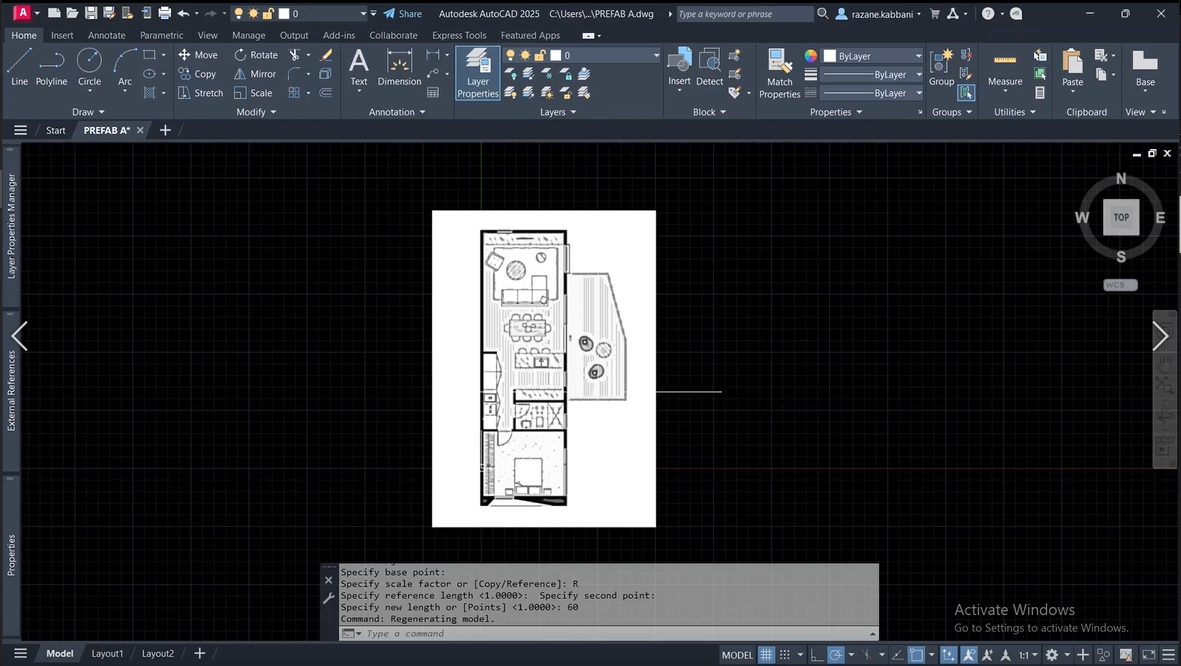Open the ByLayer object color dropdown

click(918, 56)
